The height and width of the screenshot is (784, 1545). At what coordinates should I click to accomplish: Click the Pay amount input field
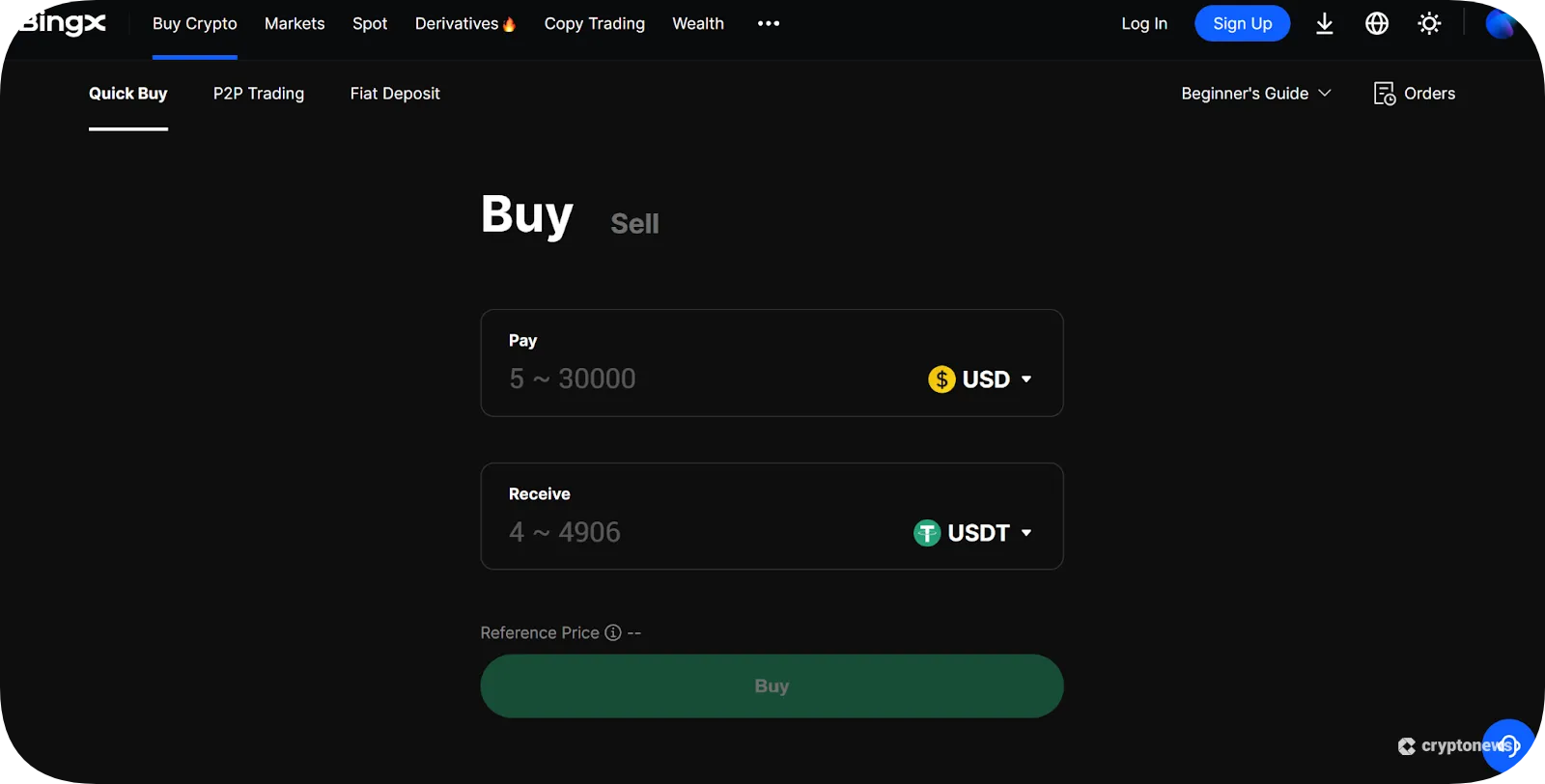676,378
